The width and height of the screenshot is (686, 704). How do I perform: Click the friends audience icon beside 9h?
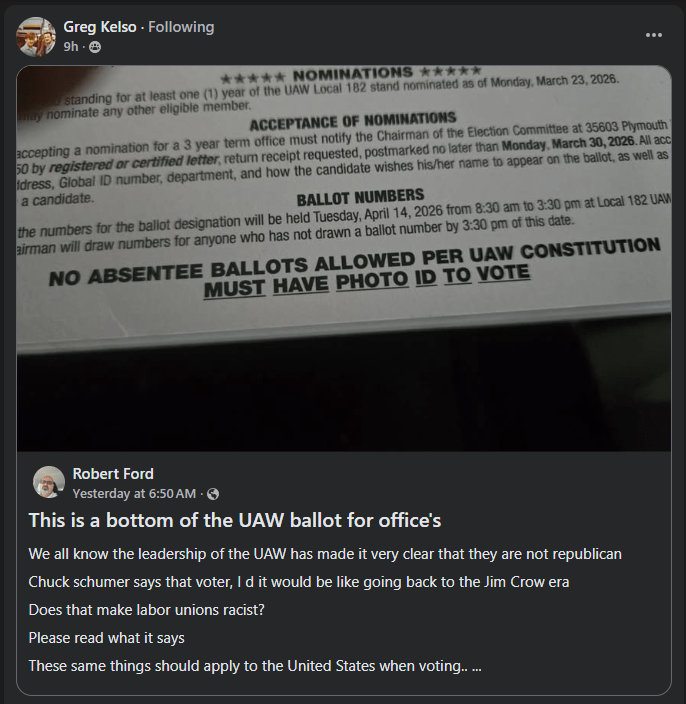[95, 47]
